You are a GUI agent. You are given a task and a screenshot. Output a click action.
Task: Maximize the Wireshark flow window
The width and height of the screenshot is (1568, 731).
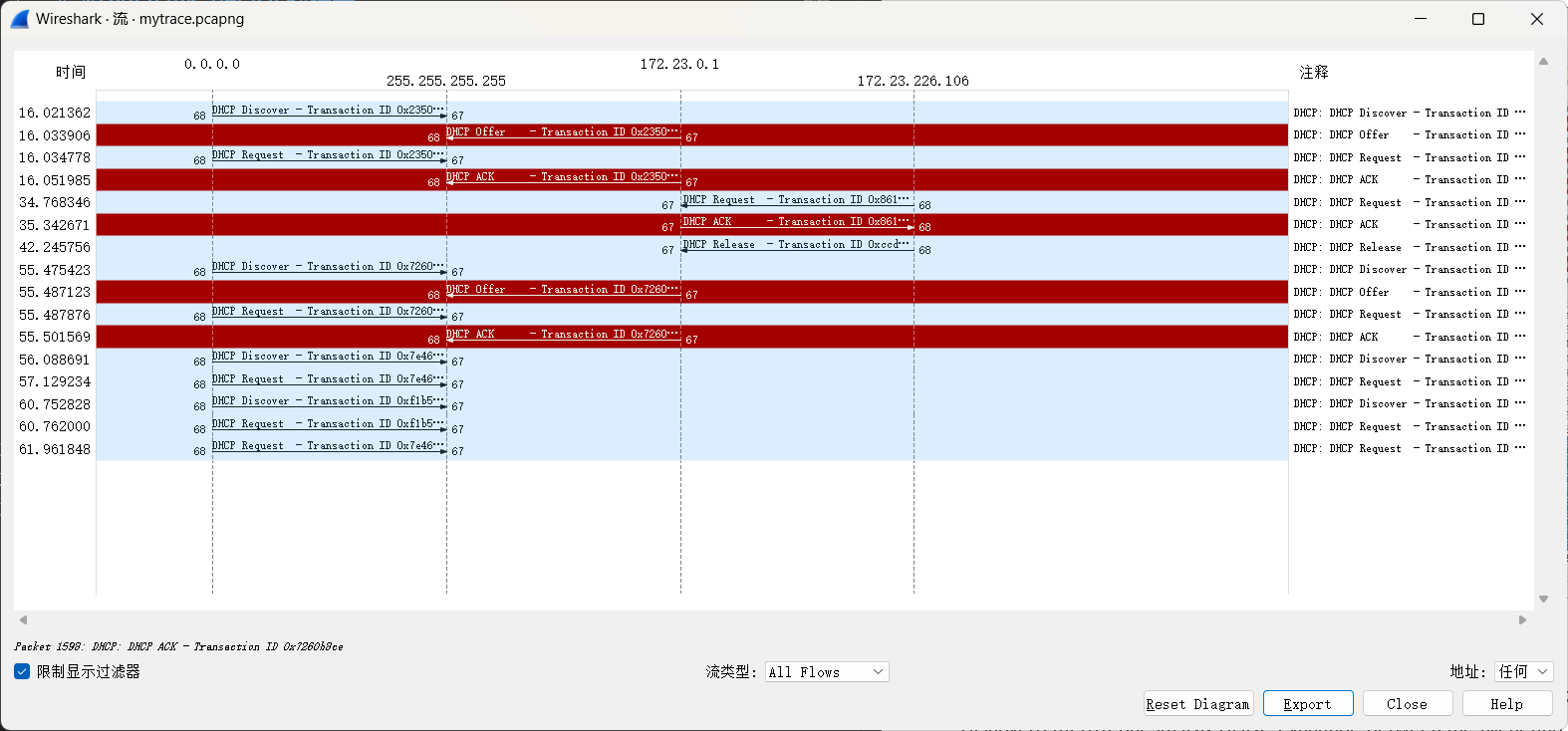[x=1478, y=19]
